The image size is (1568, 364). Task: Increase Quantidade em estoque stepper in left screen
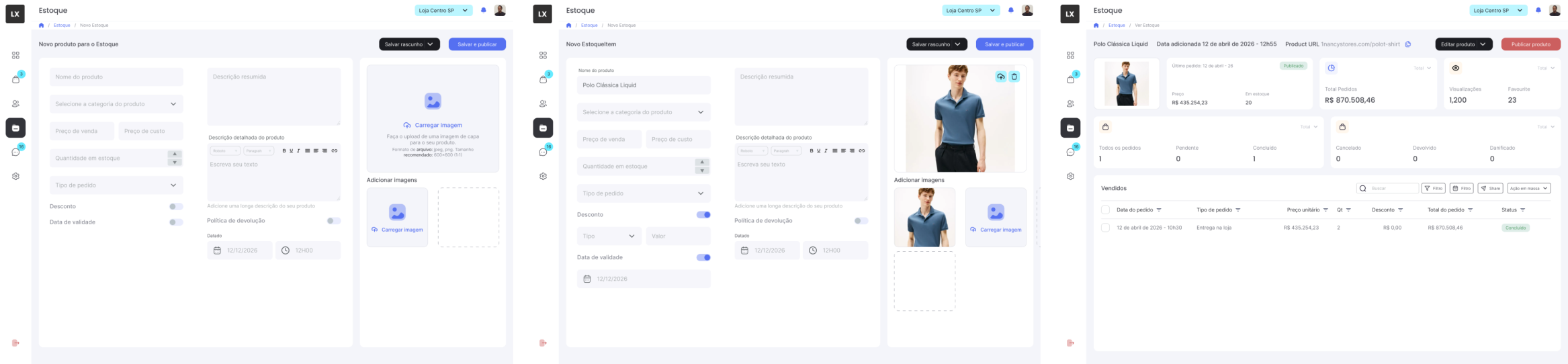click(x=175, y=154)
